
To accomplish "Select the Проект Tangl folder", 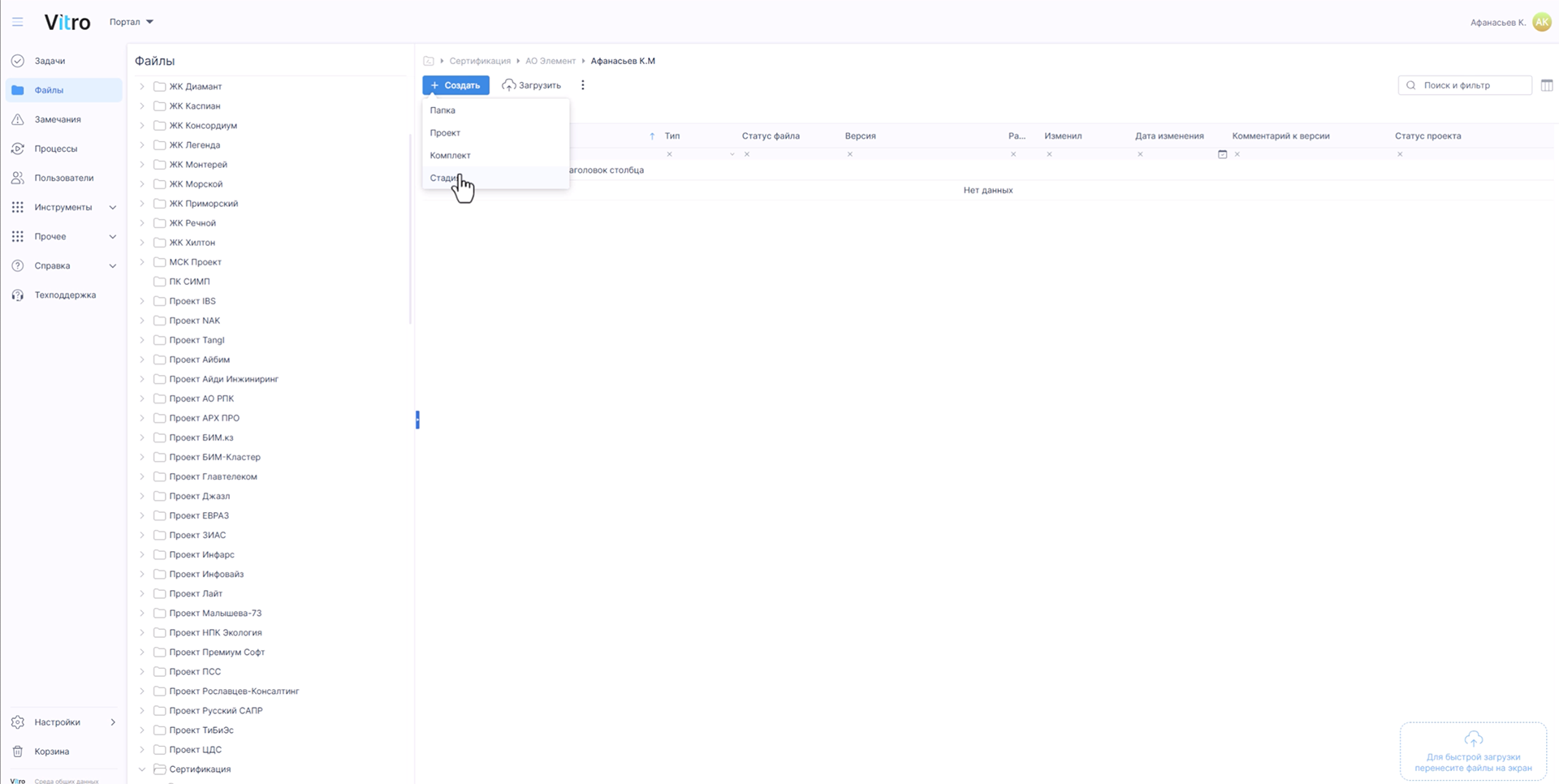I will [x=196, y=340].
